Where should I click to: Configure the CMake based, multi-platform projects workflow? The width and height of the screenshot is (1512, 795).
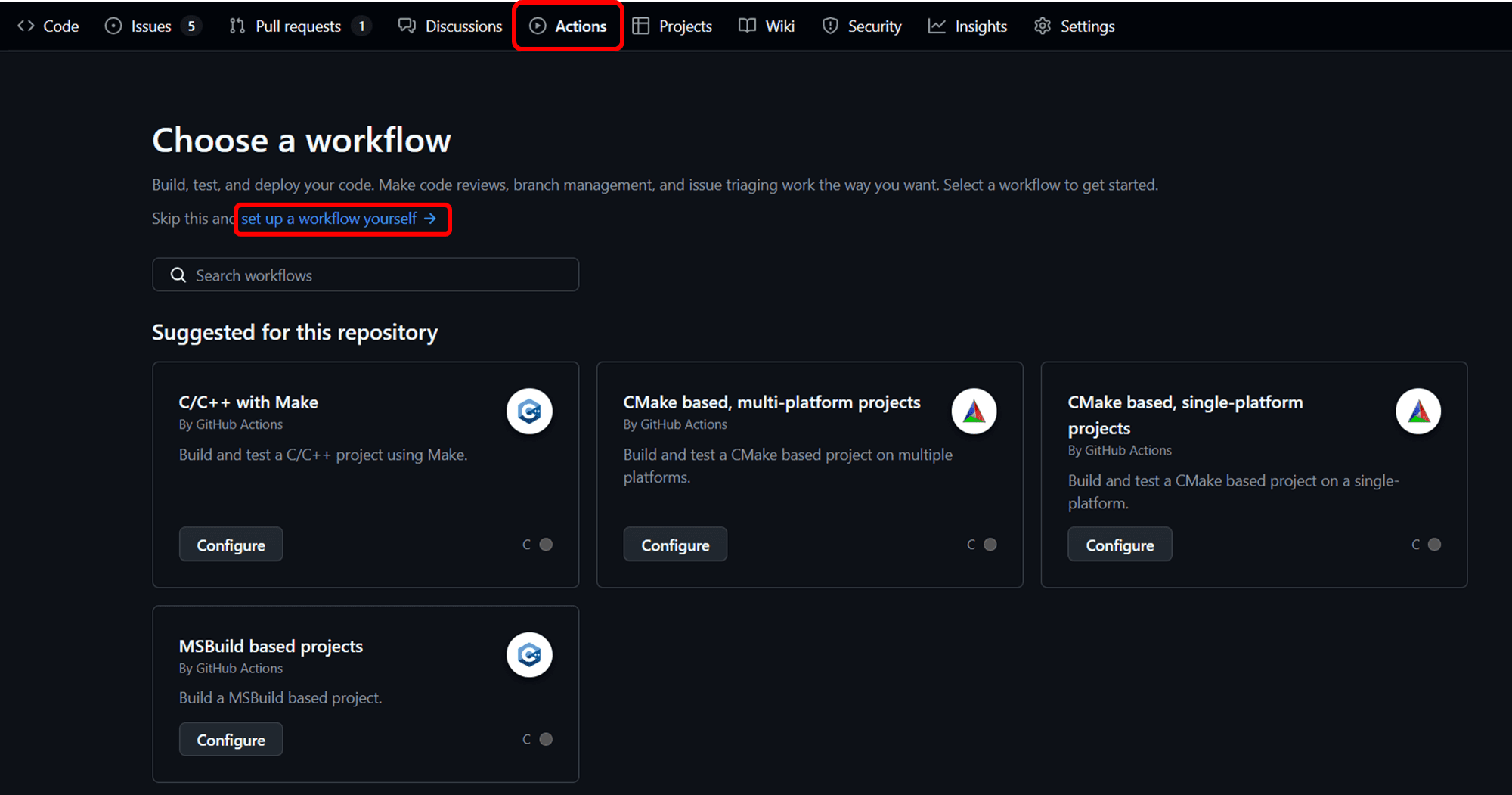tap(675, 545)
